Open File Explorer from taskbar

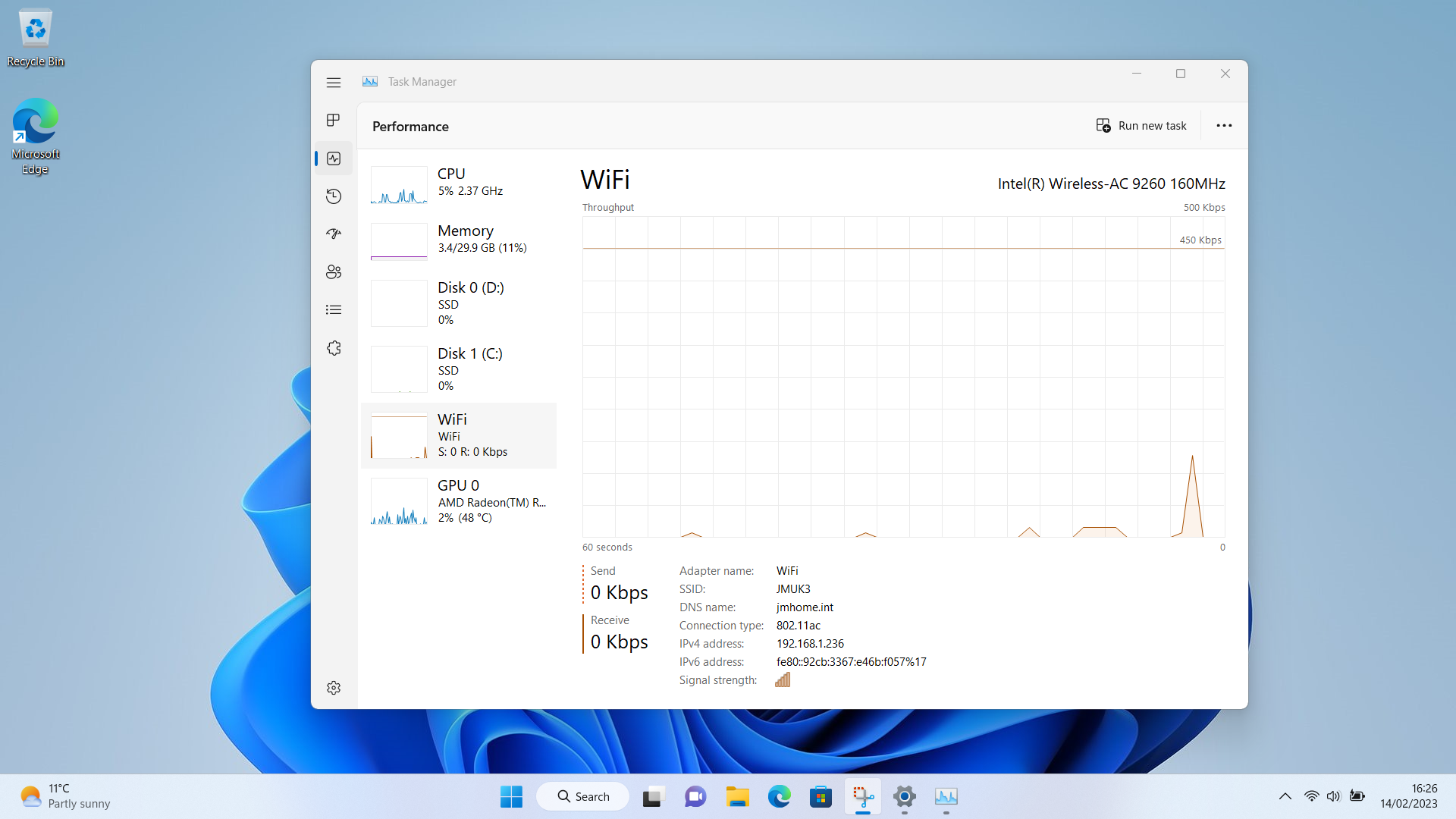(737, 796)
